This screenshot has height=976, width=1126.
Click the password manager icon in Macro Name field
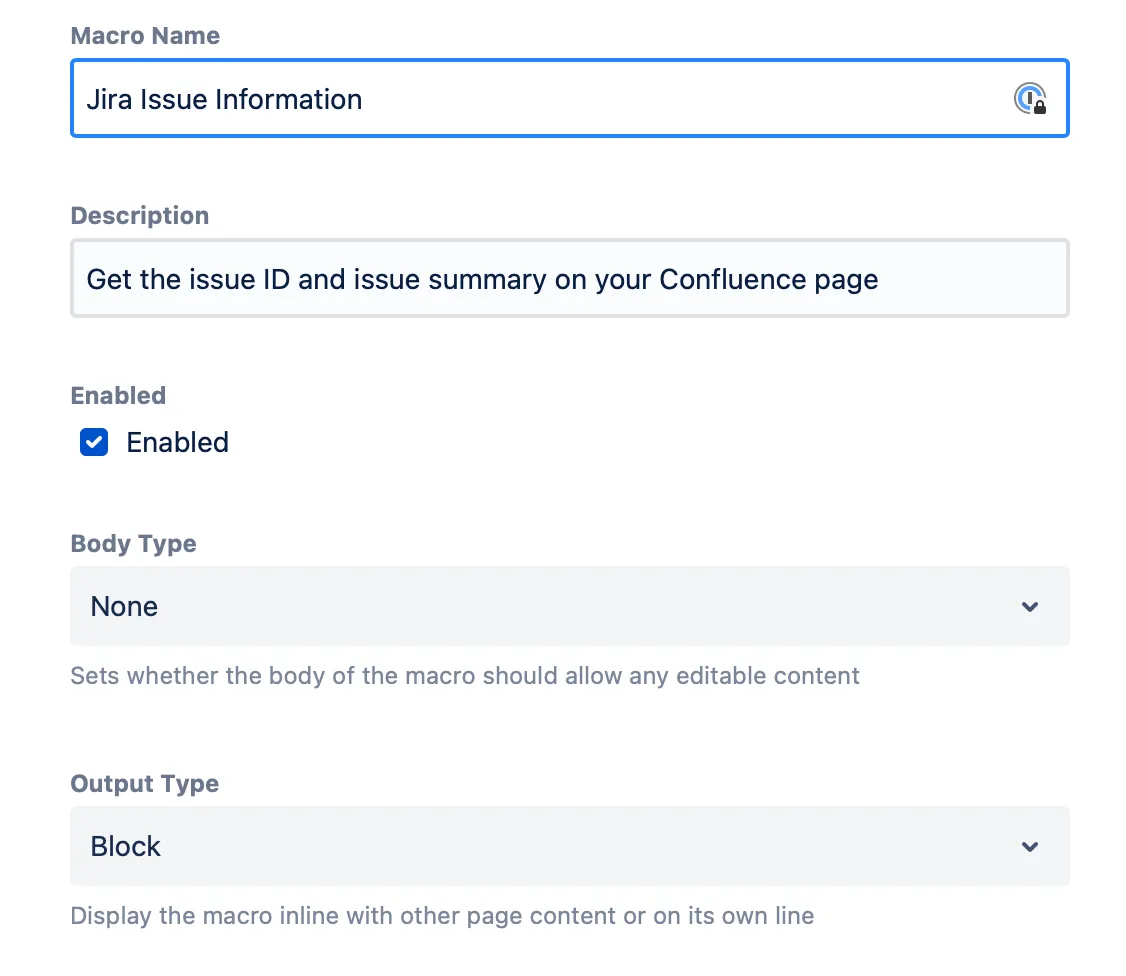(1030, 98)
